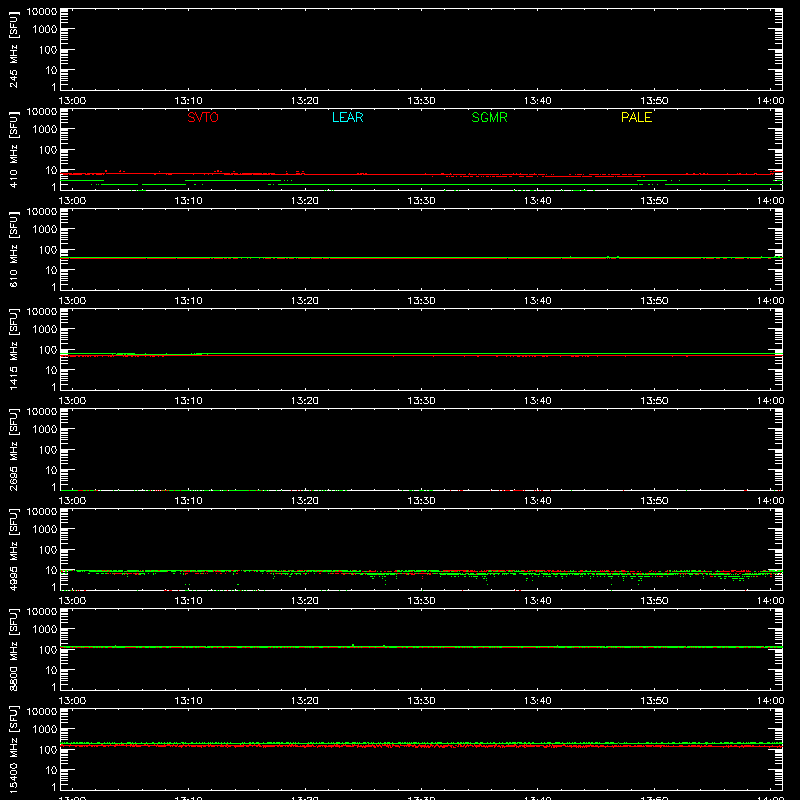The image size is (800, 800).
Task: Click the green SGMR station legend label
Action: 489,117
